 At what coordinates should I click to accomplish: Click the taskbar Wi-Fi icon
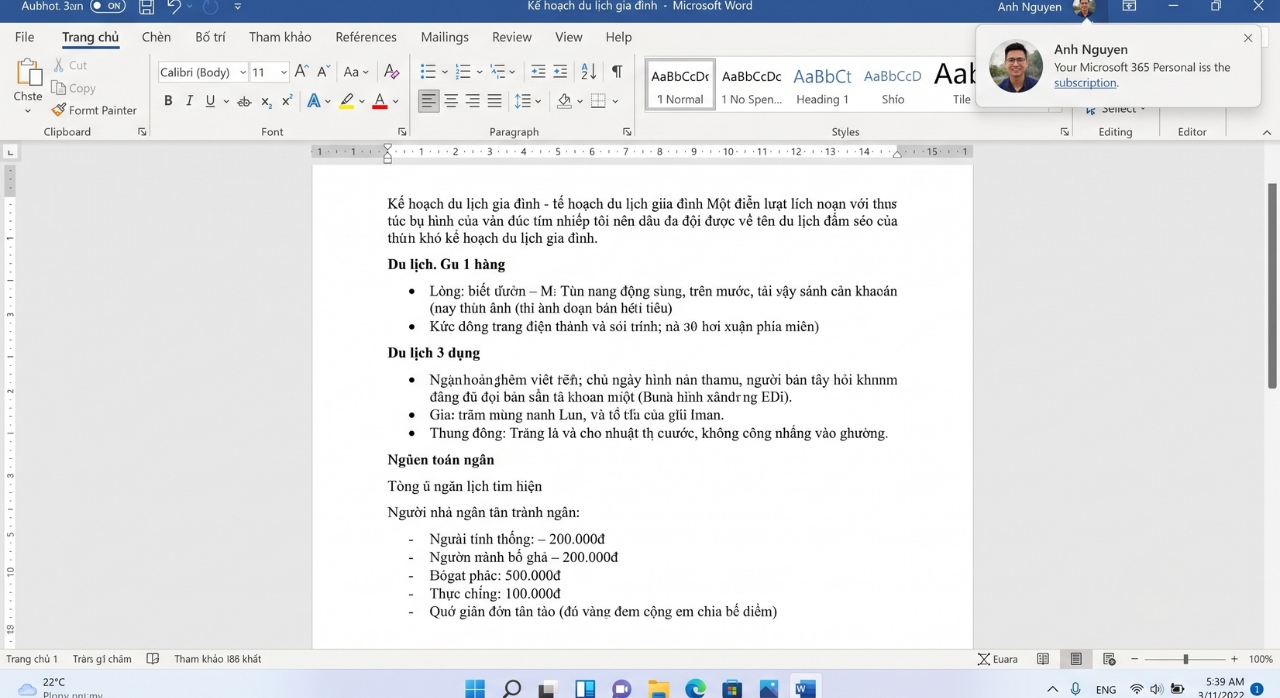1136,689
